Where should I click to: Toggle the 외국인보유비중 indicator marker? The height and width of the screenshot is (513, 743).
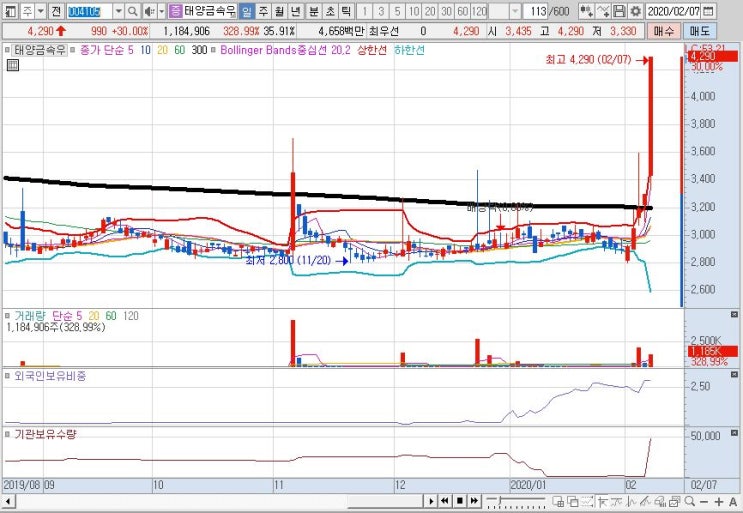click(8, 376)
